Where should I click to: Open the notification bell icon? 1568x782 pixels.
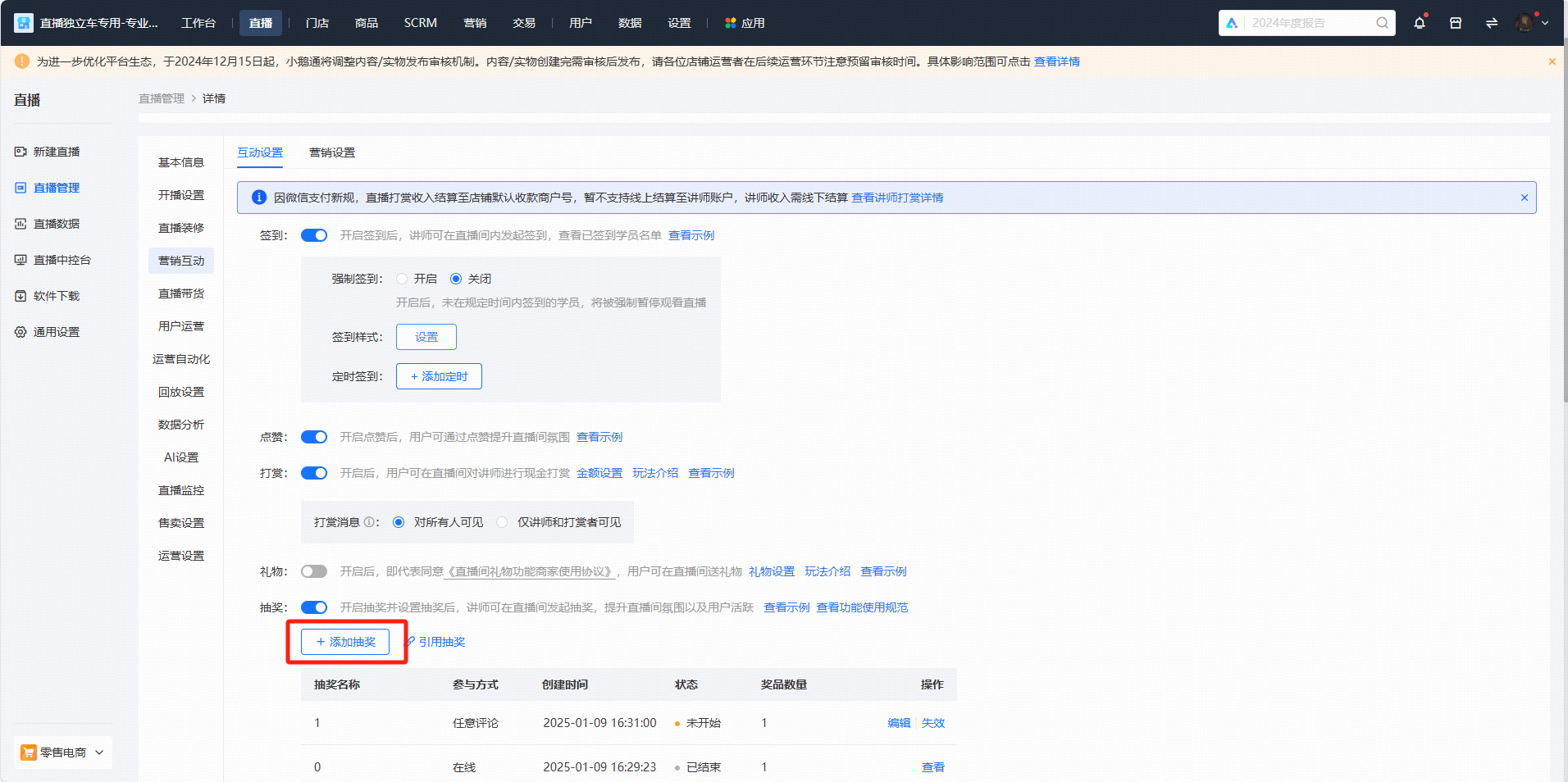point(1420,23)
